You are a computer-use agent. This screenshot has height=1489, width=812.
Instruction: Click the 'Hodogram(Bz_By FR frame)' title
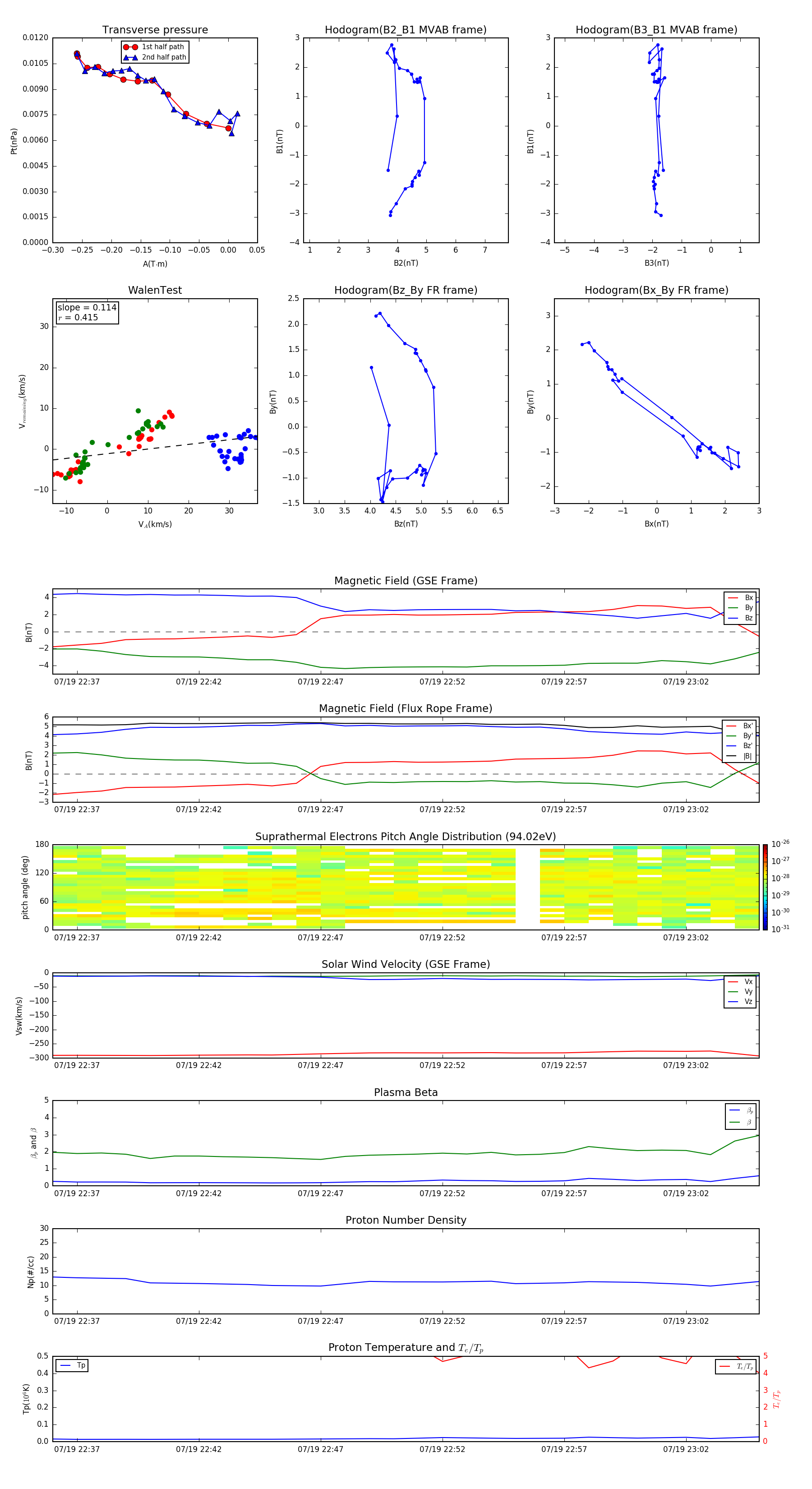point(406,290)
